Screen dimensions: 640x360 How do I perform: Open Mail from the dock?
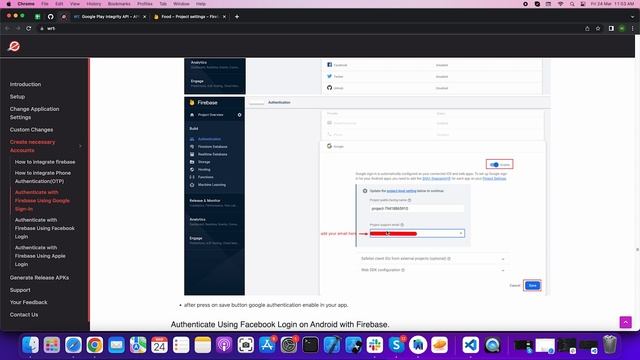[116, 345]
